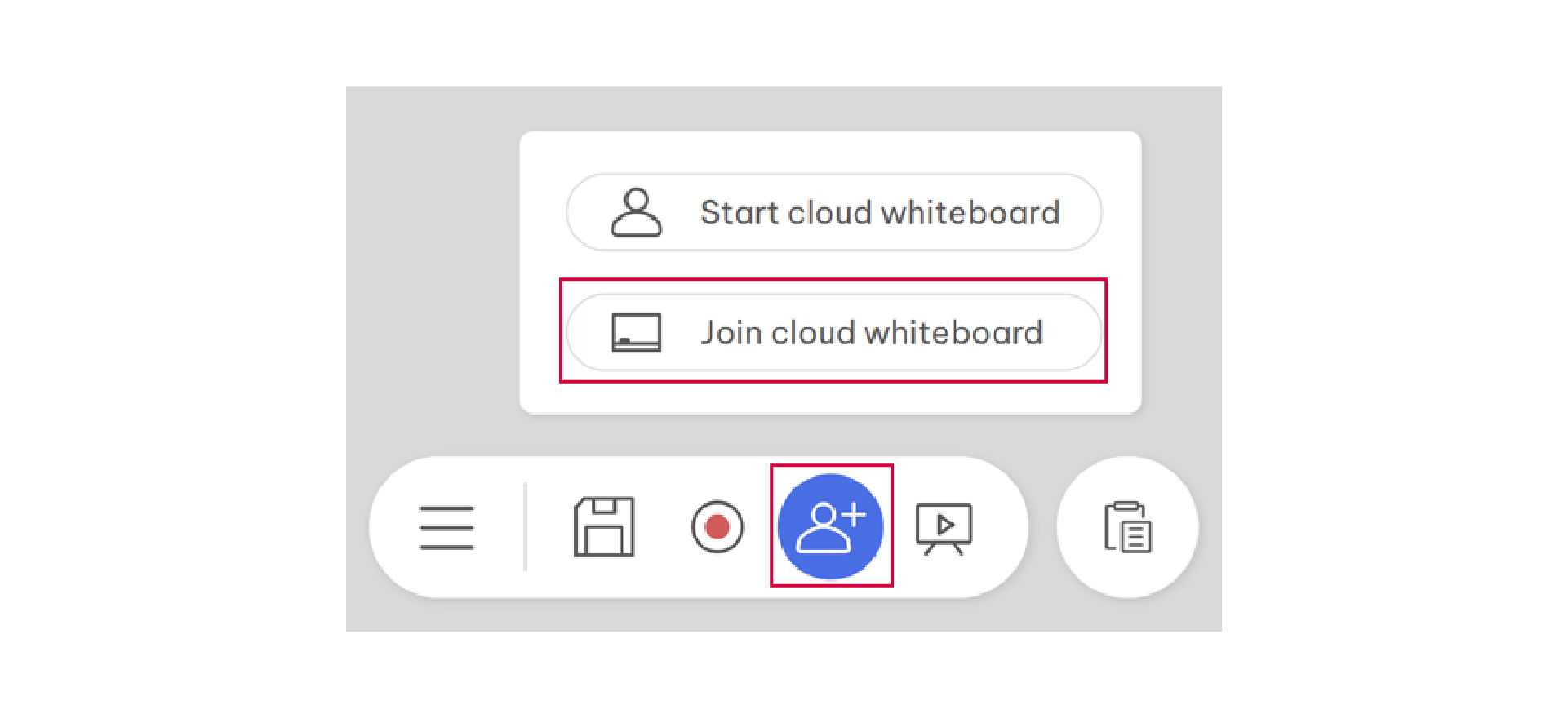Click the plus sign on the add-user icon
This screenshot has height=714, width=1568.
pos(854,515)
